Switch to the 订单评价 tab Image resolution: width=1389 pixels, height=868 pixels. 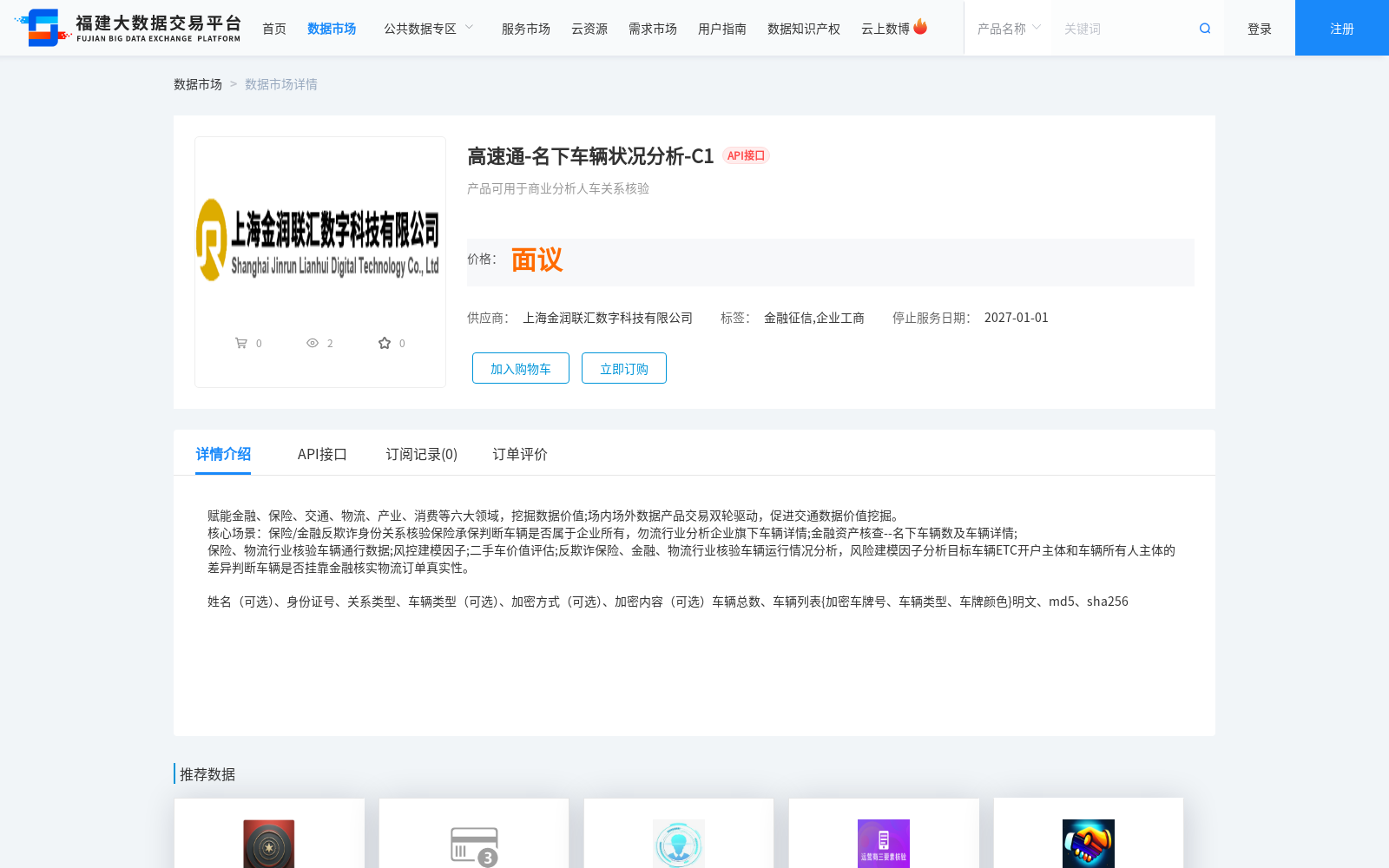[x=520, y=454]
